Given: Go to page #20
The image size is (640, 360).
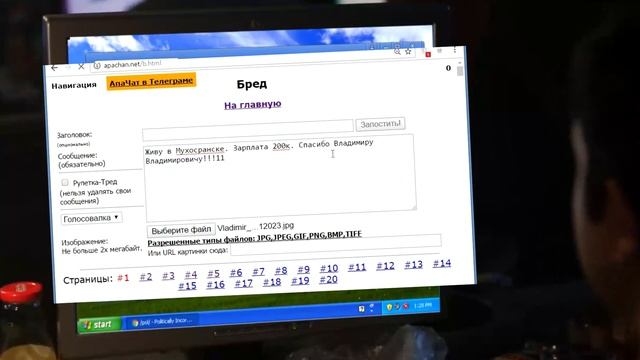Looking at the screenshot, I should coord(329,279).
